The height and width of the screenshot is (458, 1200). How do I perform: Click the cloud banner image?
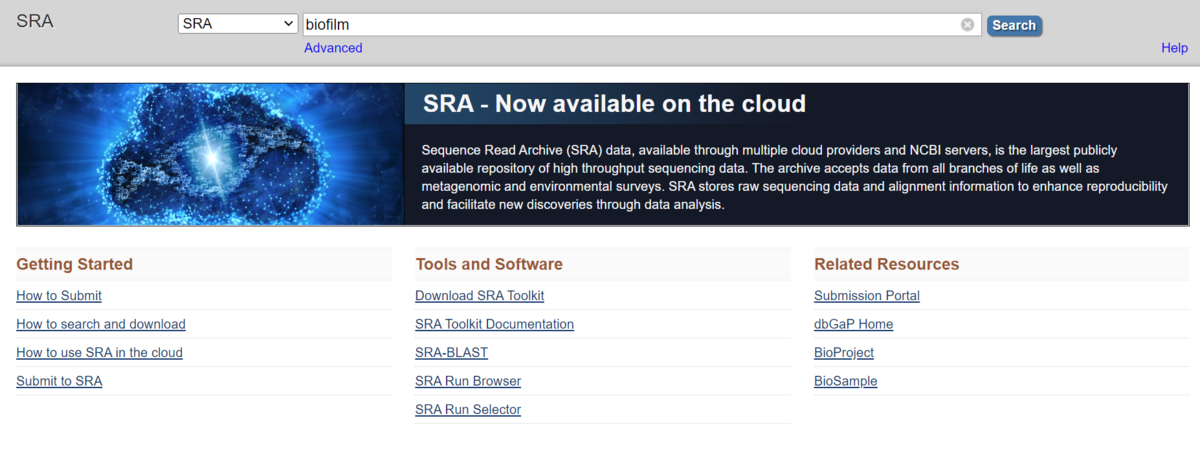click(x=211, y=154)
